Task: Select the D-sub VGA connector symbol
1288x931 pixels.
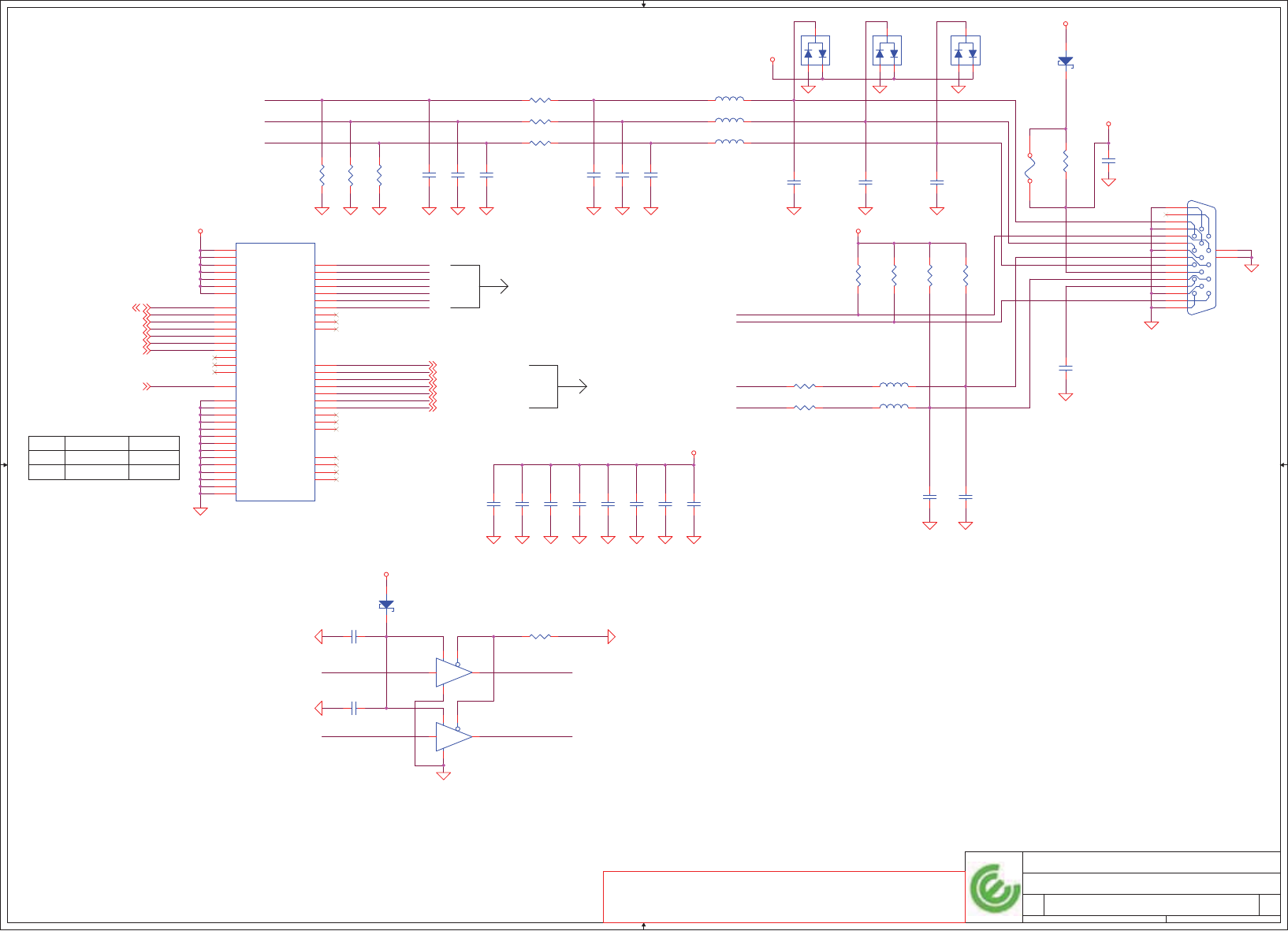Action: pyautogui.click(x=1201, y=258)
